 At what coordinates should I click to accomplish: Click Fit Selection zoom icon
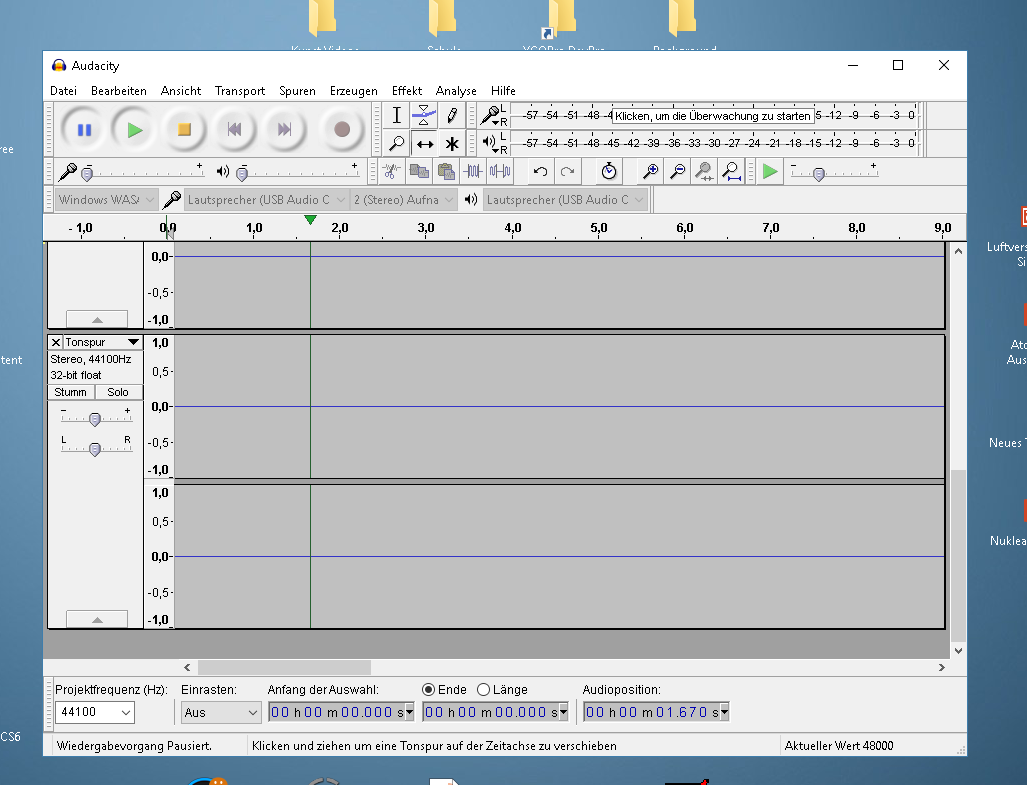(704, 172)
